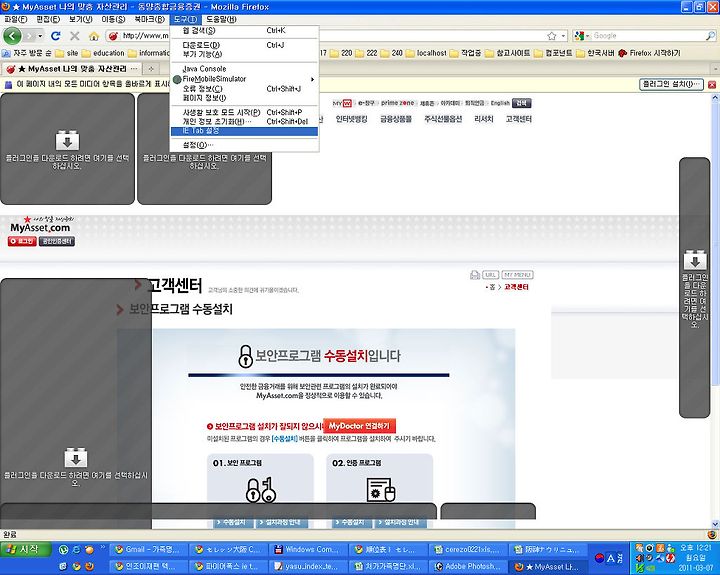Click the URL copy button
Screen dimensions: 720x575
490,275
